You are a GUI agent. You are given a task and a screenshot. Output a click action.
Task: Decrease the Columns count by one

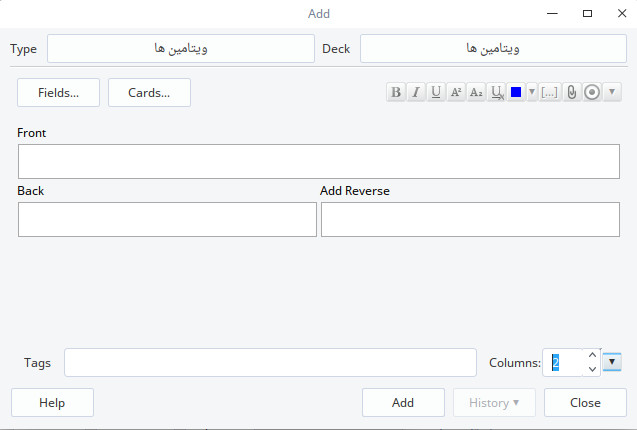point(592,369)
